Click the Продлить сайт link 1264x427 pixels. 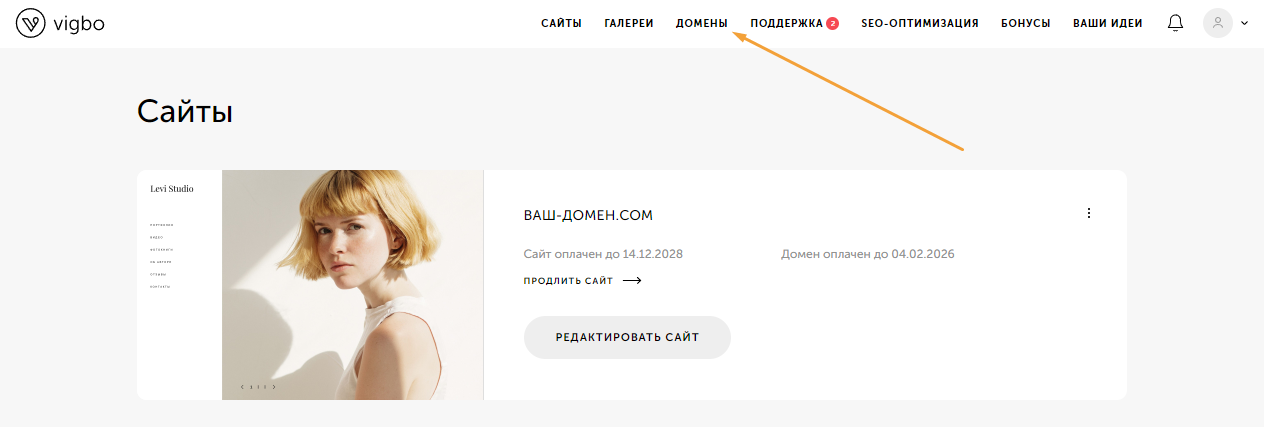(x=568, y=281)
